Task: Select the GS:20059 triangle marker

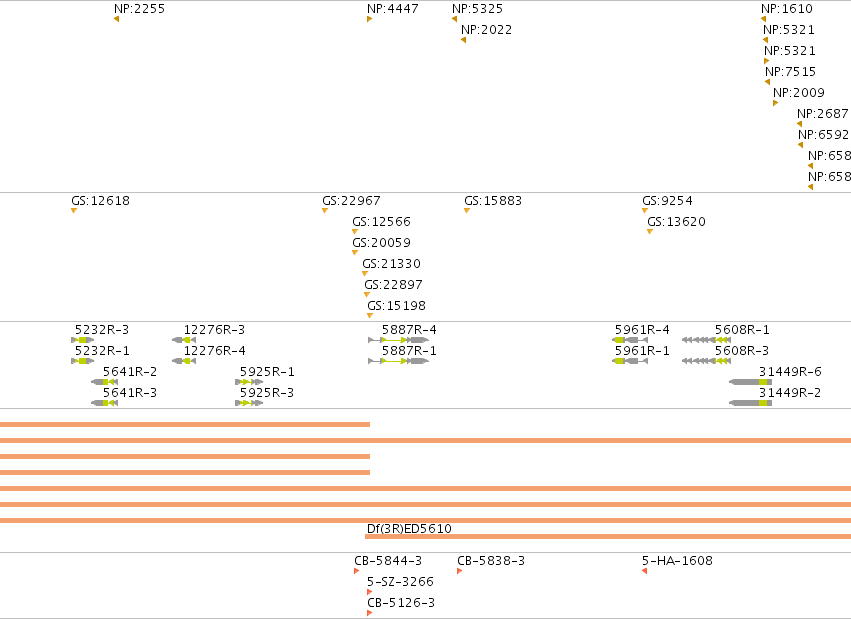Action: [x=355, y=253]
